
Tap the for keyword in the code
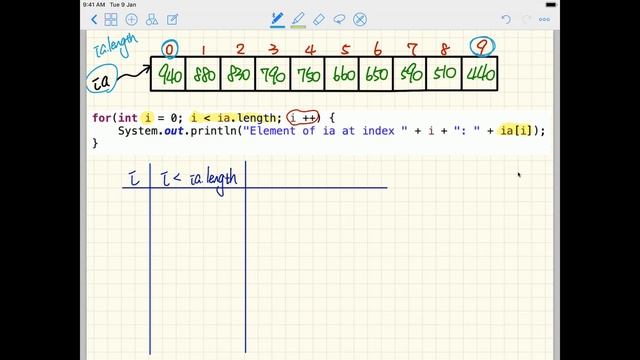(x=102, y=118)
